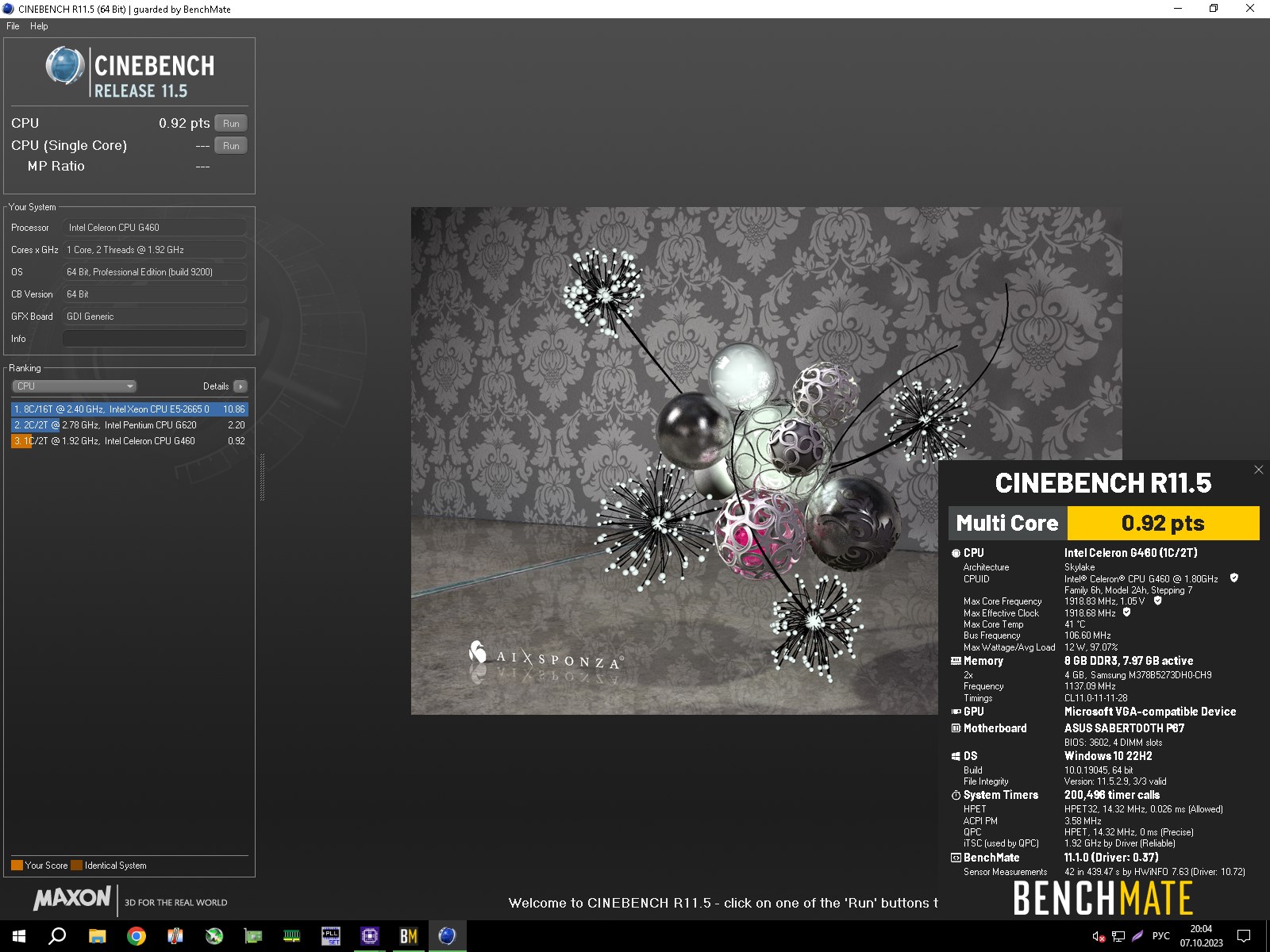
Task: Click the ASUS SABERTOOTH P67 motherboard text
Action: pyautogui.click(x=1124, y=728)
